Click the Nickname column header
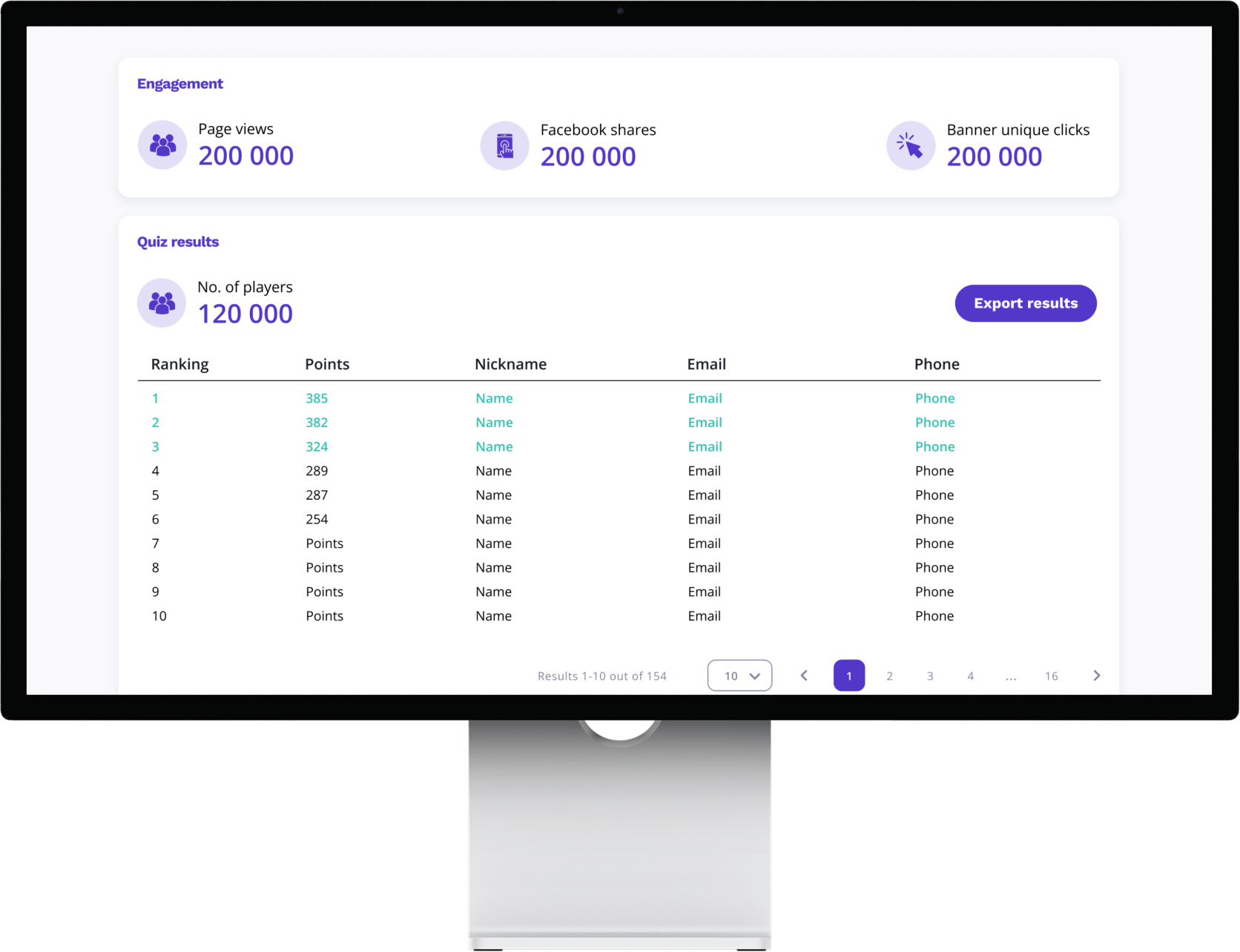This screenshot has height=952, width=1240. point(510,364)
